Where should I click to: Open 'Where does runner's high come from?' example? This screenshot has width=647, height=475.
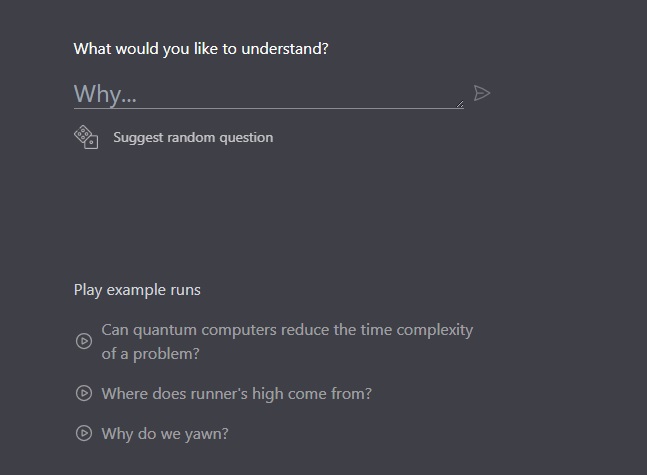236,393
